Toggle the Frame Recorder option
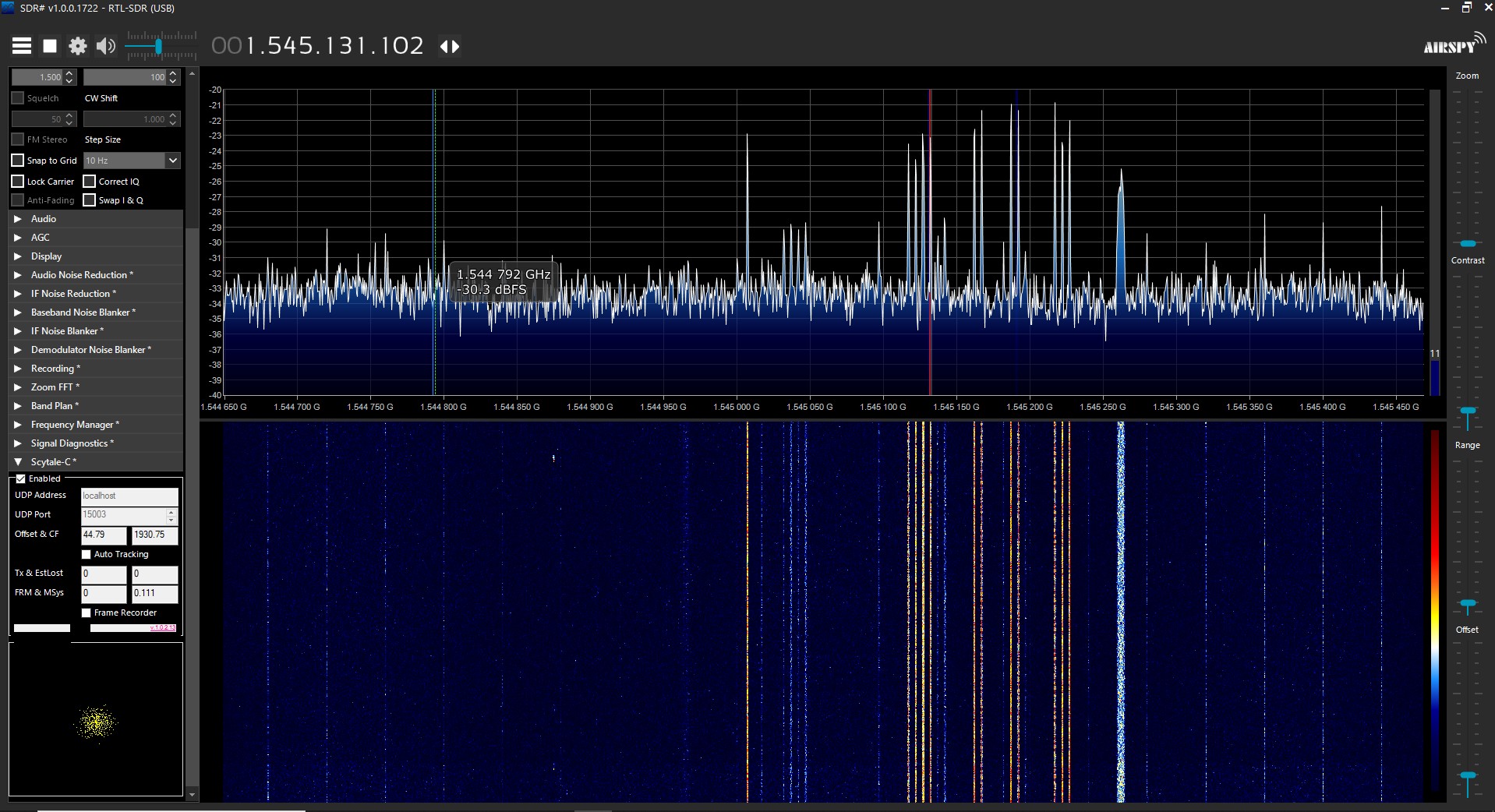 [x=87, y=613]
